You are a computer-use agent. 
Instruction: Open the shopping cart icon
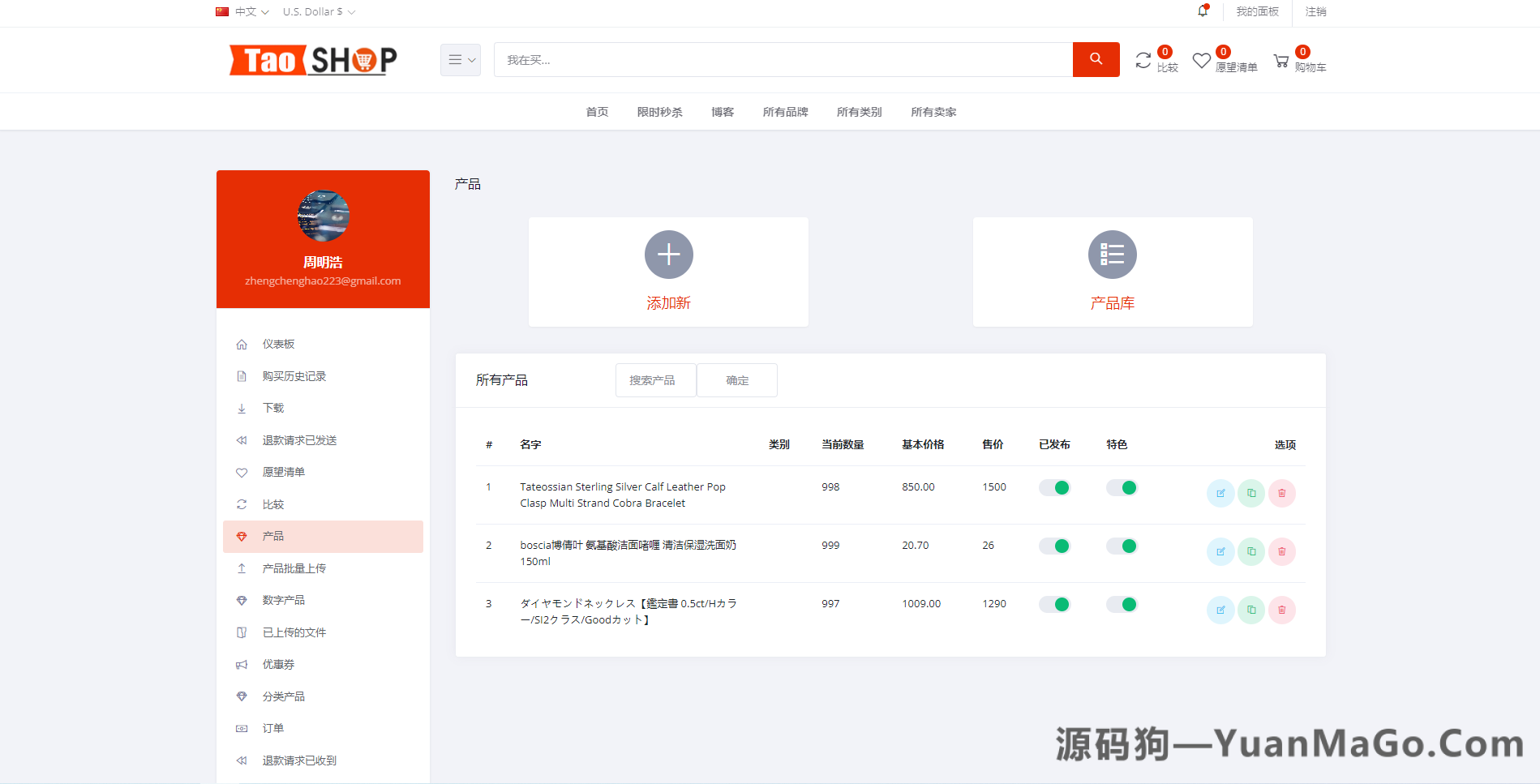[x=1281, y=60]
